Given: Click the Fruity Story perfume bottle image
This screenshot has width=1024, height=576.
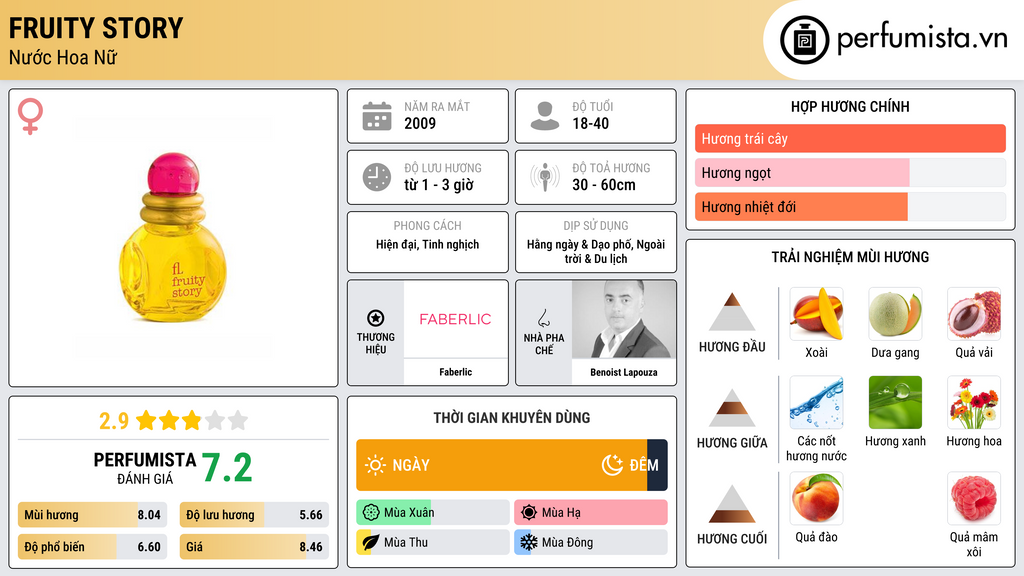Looking at the screenshot, I should click(x=173, y=238).
